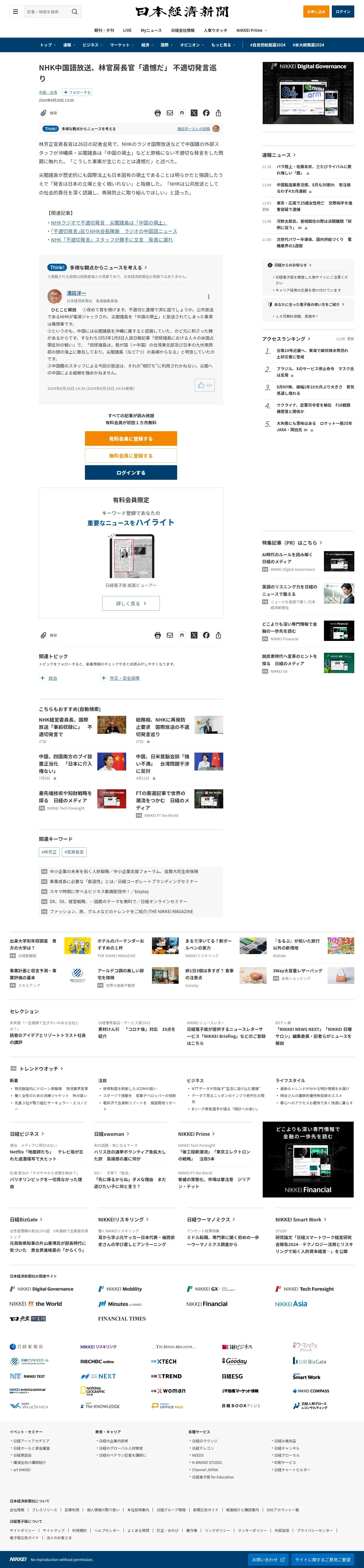Click the magnifier search icon in the header
Viewport: 364px width, 1568px height.
tap(74, 12)
